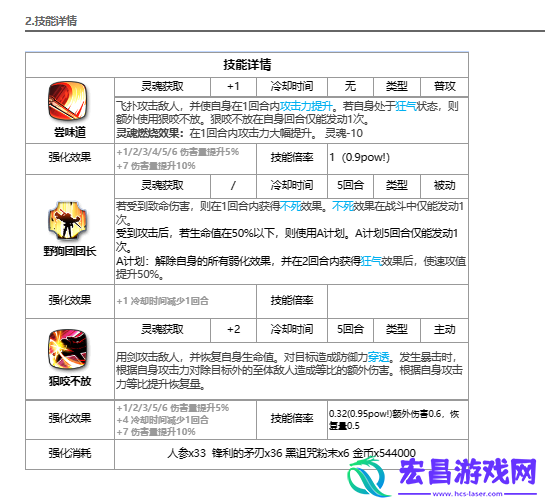Select the 类型 label beside 普攻

click(397, 86)
